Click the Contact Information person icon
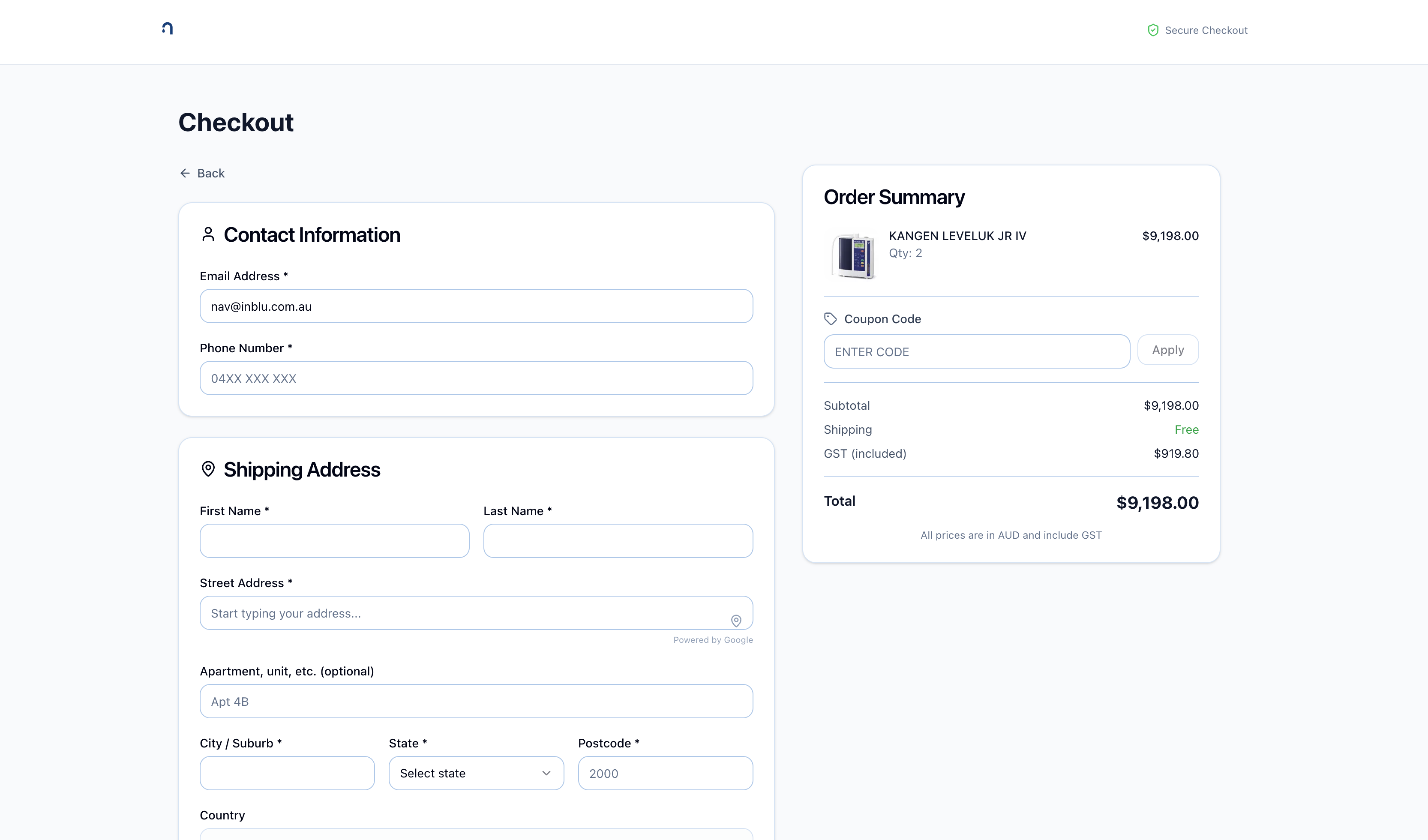The width and height of the screenshot is (1428, 840). (x=208, y=234)
